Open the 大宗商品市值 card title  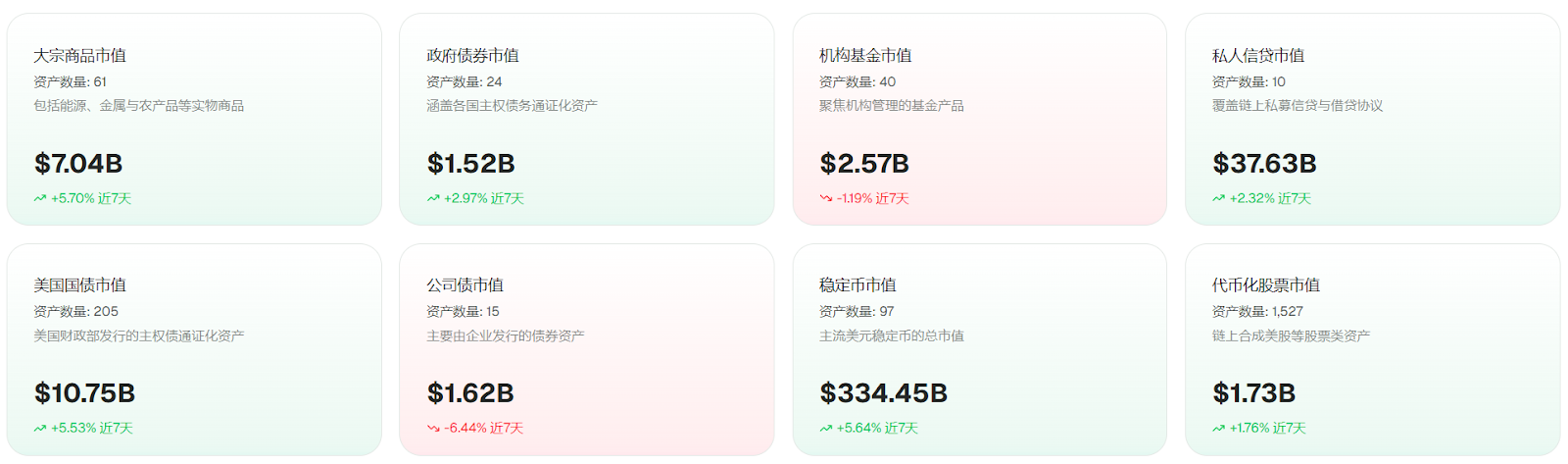pyautogui.click(x=79, y=56)
